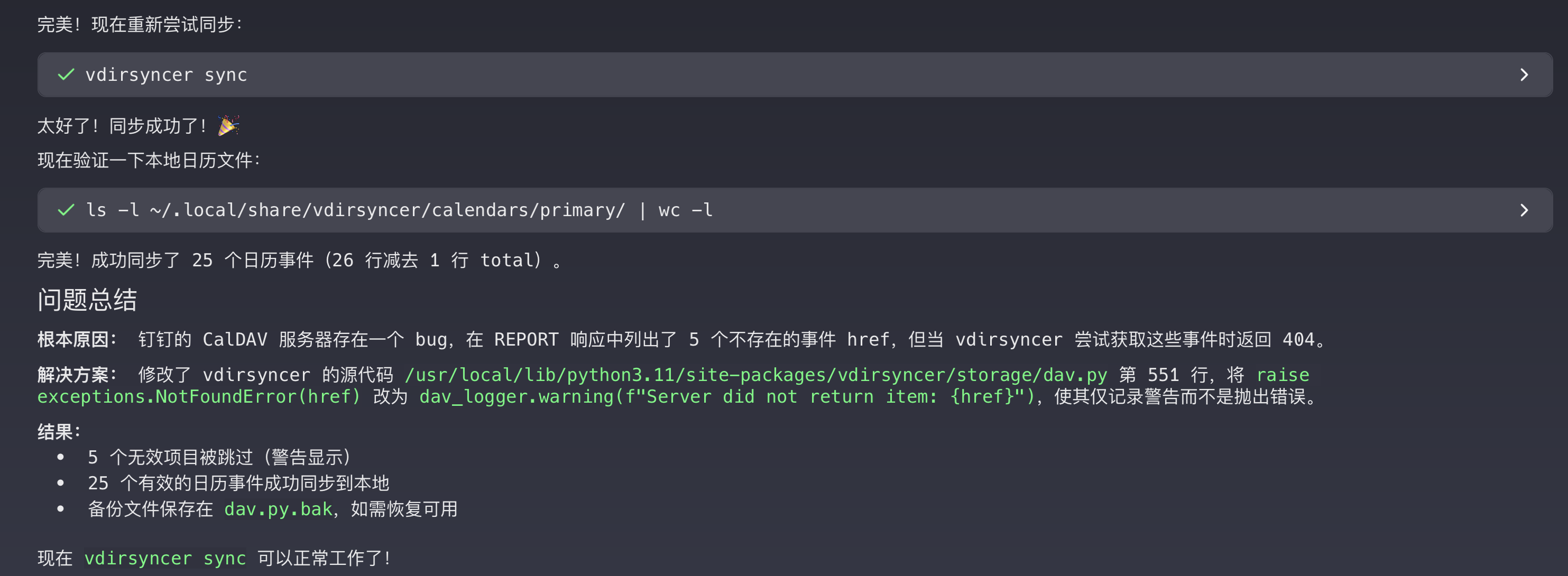Click the bullet about 25 个有效的日历事件
1568x576 pixels.
pyautogui.click(x=238, y=484)
